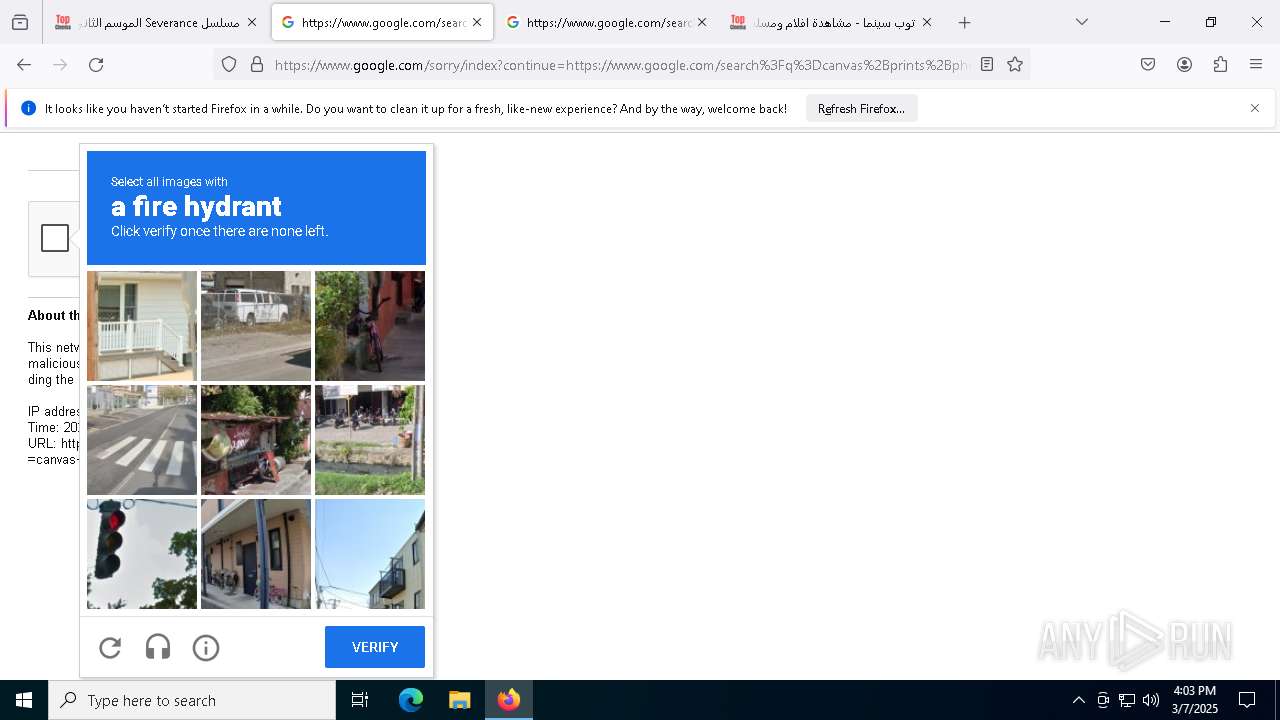The image size is (1280, 720).
Task: Open network status tray icon
Action: click(x=1127, y=700)
